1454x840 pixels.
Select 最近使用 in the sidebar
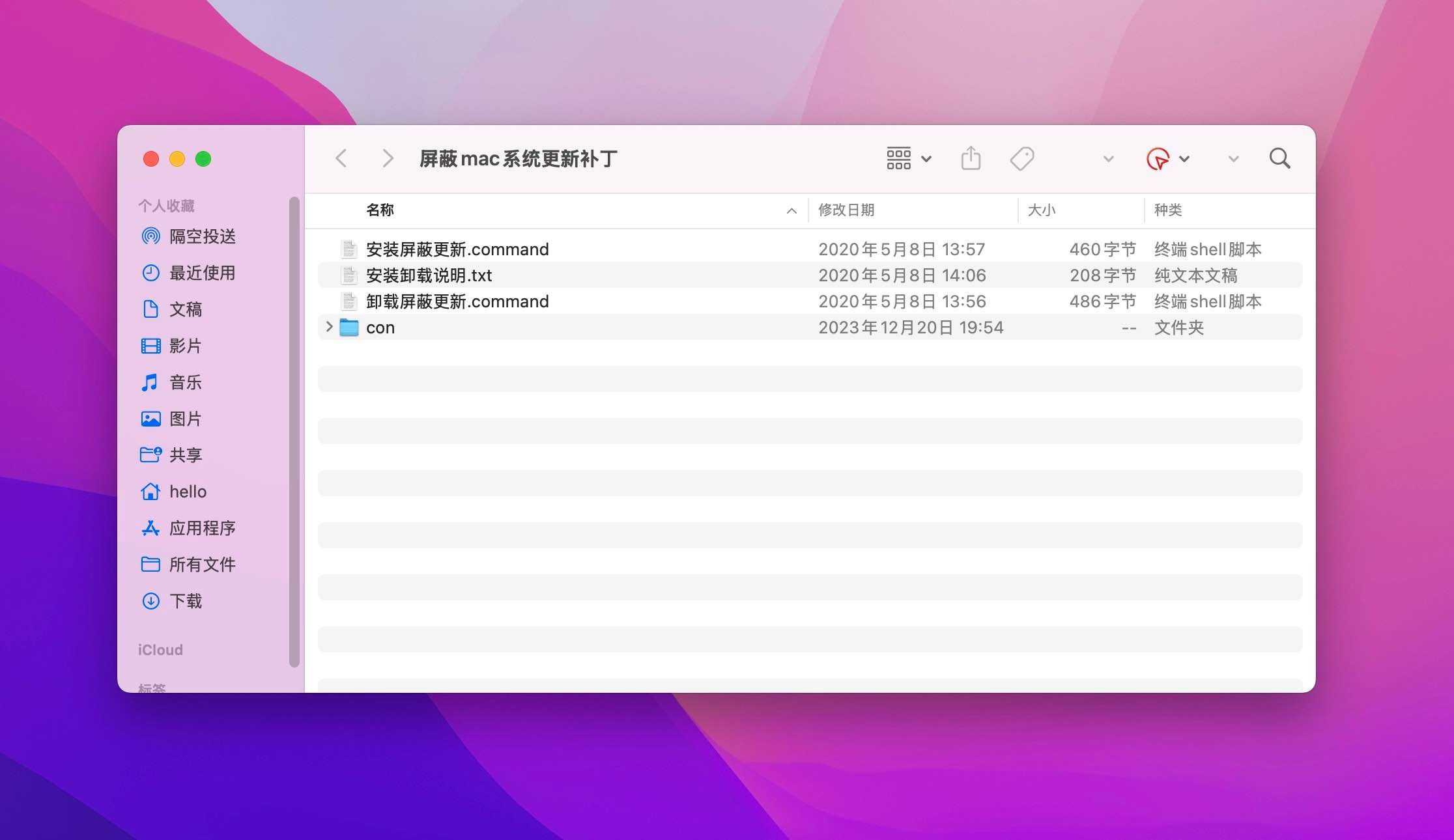pyautogui.click(x=202, y=273)
